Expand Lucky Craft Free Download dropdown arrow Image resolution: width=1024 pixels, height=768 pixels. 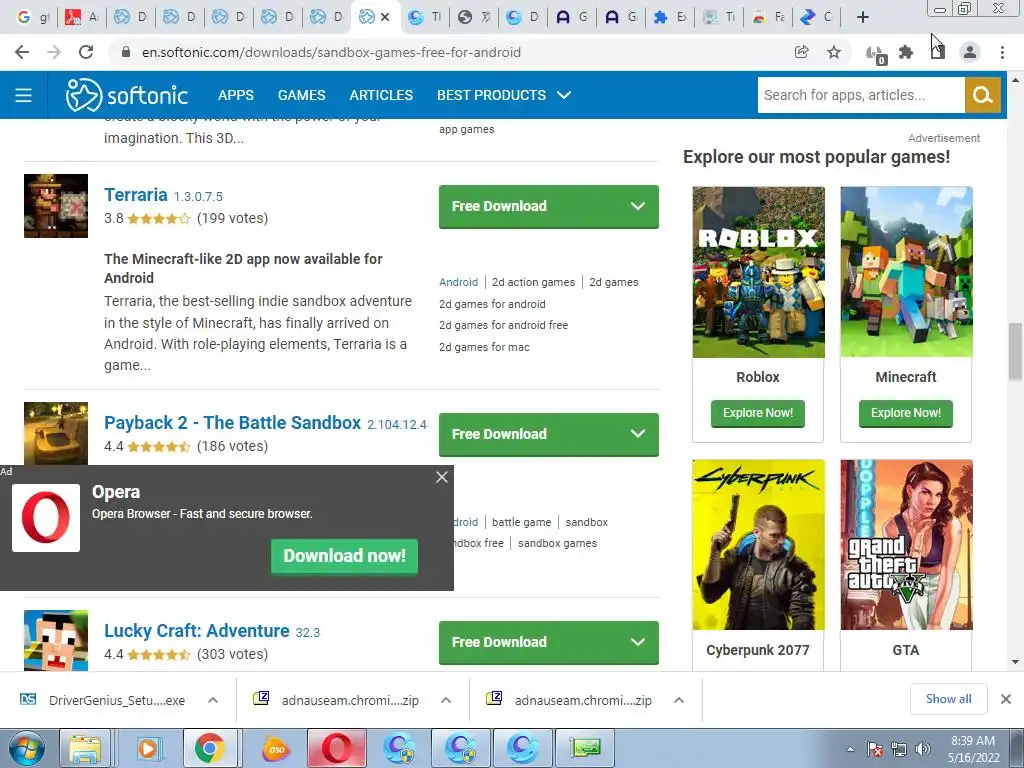point(637,643)
